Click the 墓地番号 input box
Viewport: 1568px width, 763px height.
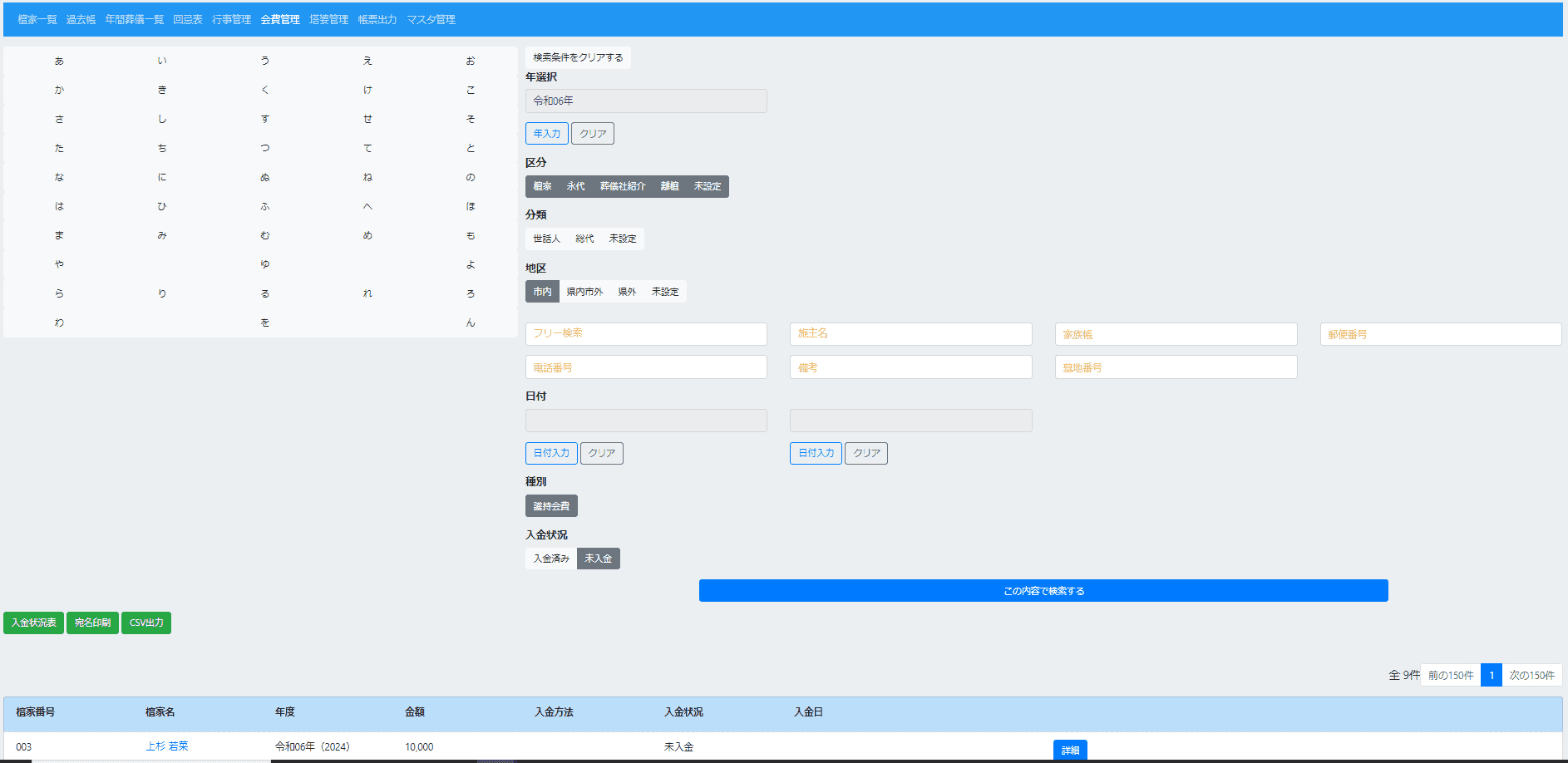(x=1176, y=367)
